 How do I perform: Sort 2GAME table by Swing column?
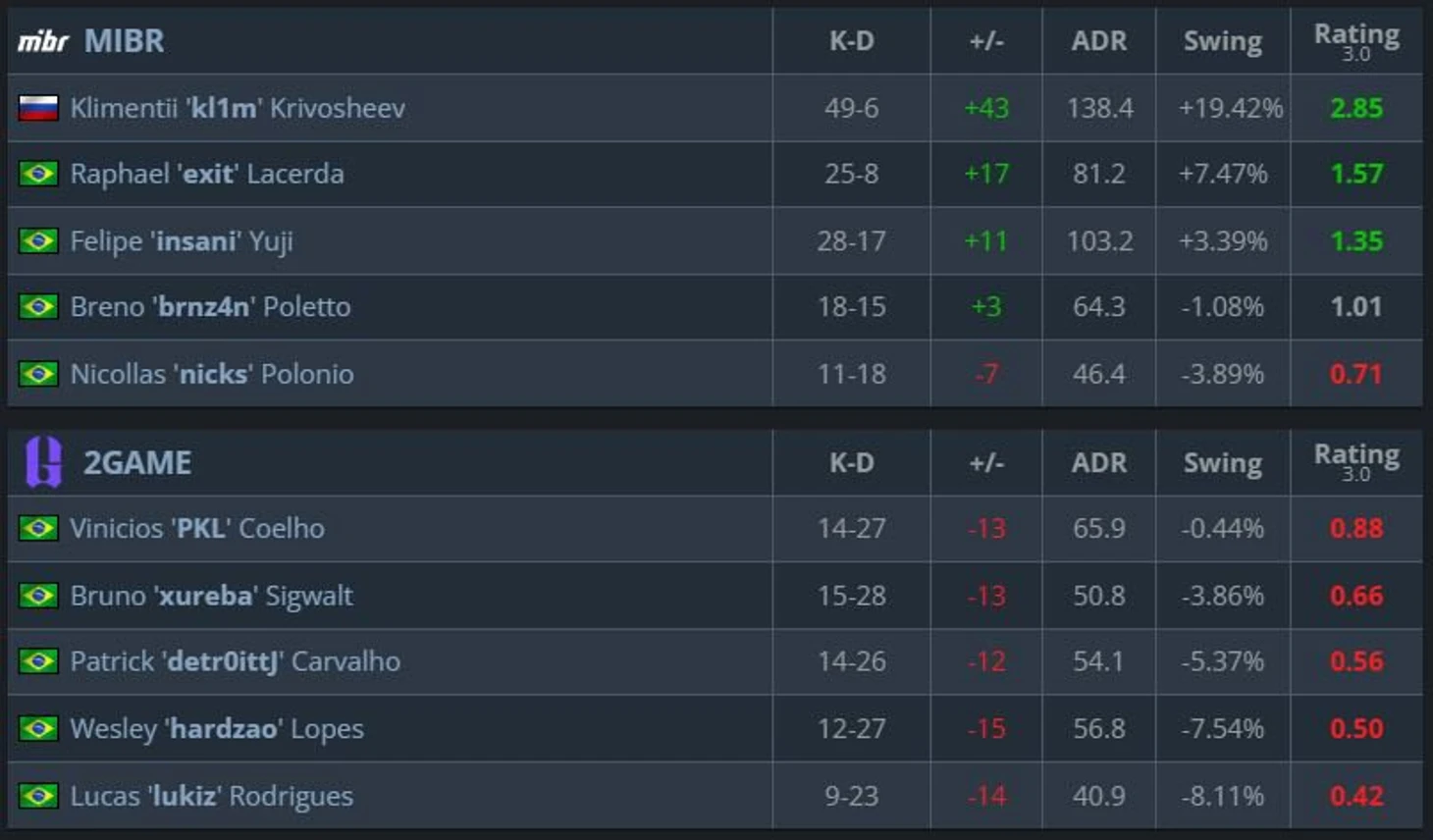[x=1222, y=462]
